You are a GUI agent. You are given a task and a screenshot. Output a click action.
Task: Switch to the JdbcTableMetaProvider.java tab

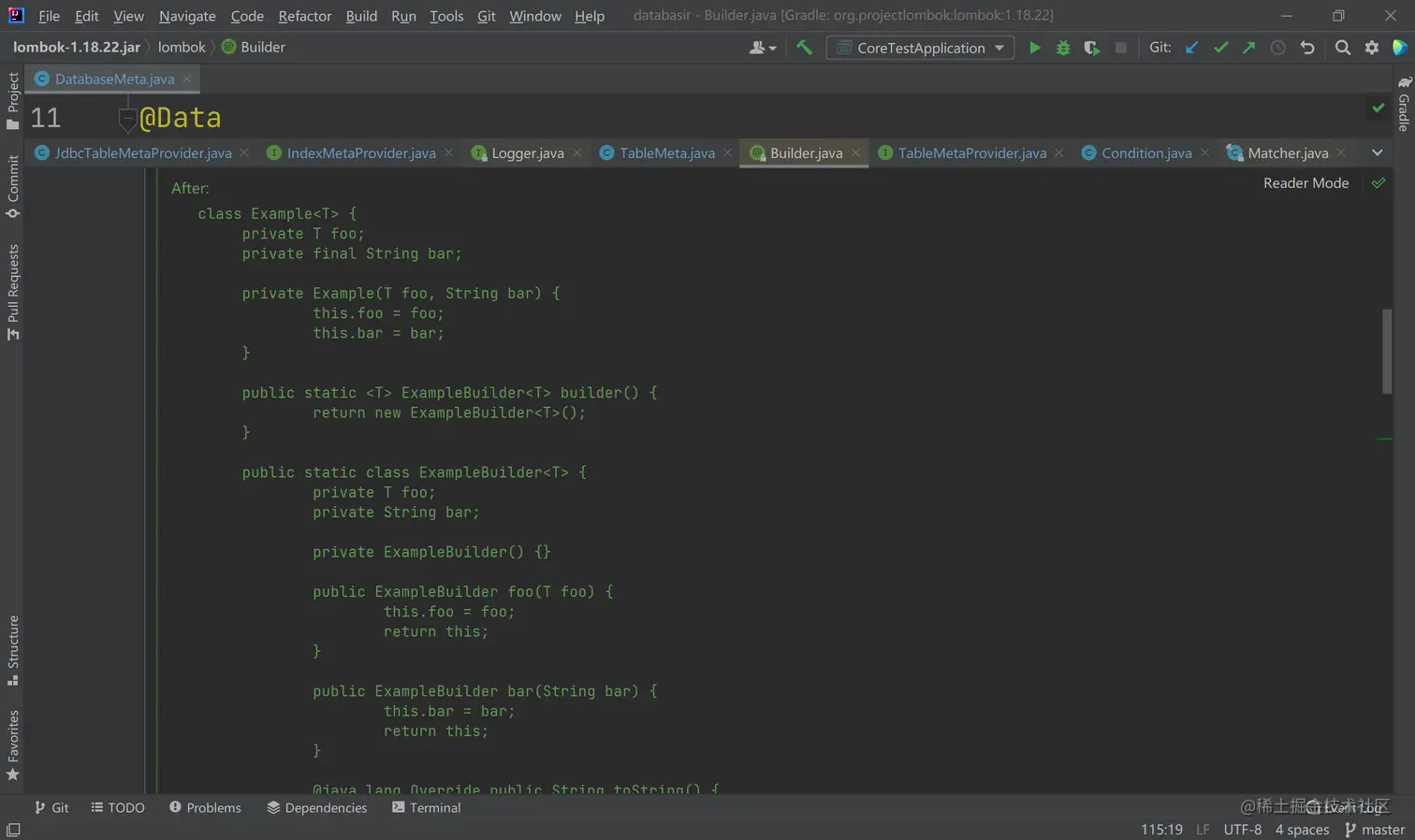[x=142, y=152]
